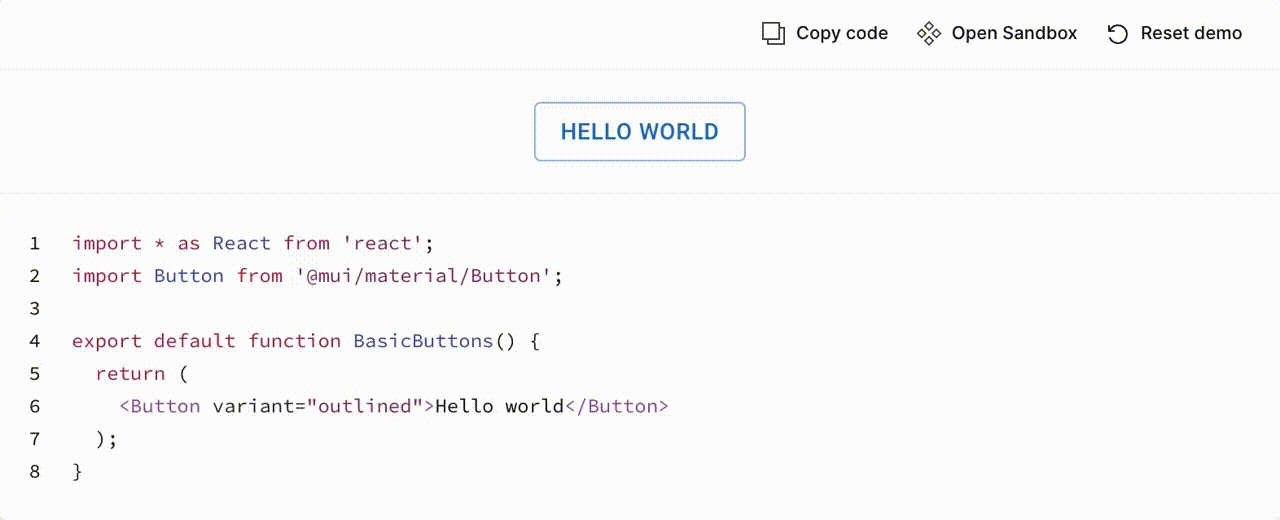Place cursor on the variant="outlined" attribute
This screenshot has width=1280, height=520.
click(x=318, y=406)
